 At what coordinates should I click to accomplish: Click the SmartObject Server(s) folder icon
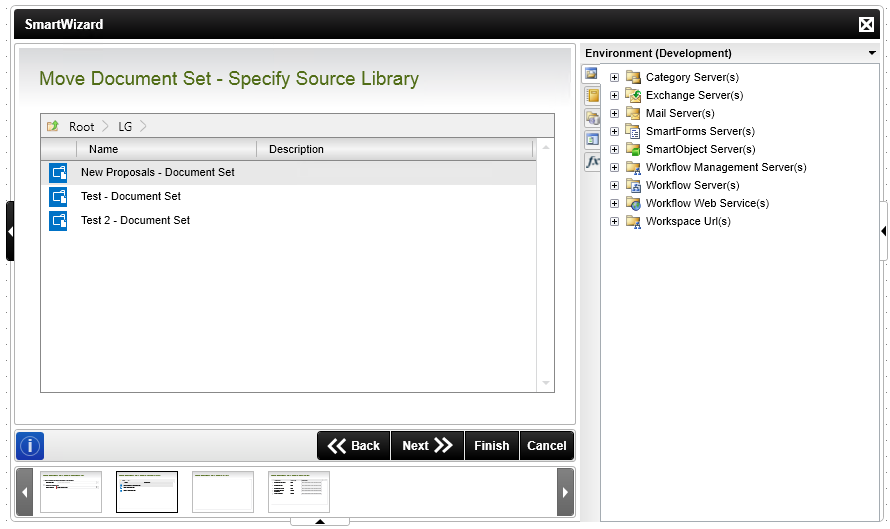(633, 149)
